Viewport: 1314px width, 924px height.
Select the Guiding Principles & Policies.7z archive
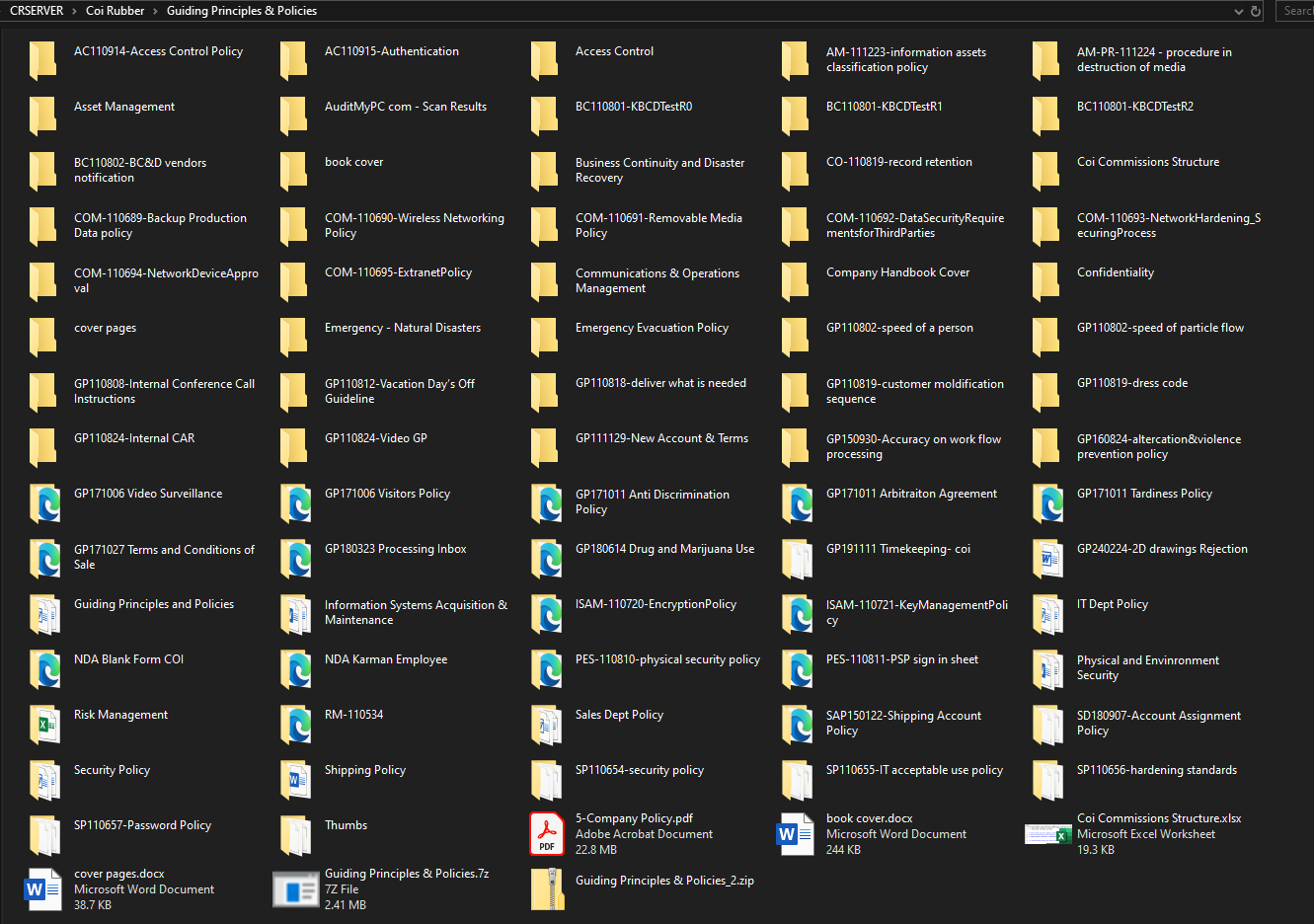click(295, 888)
